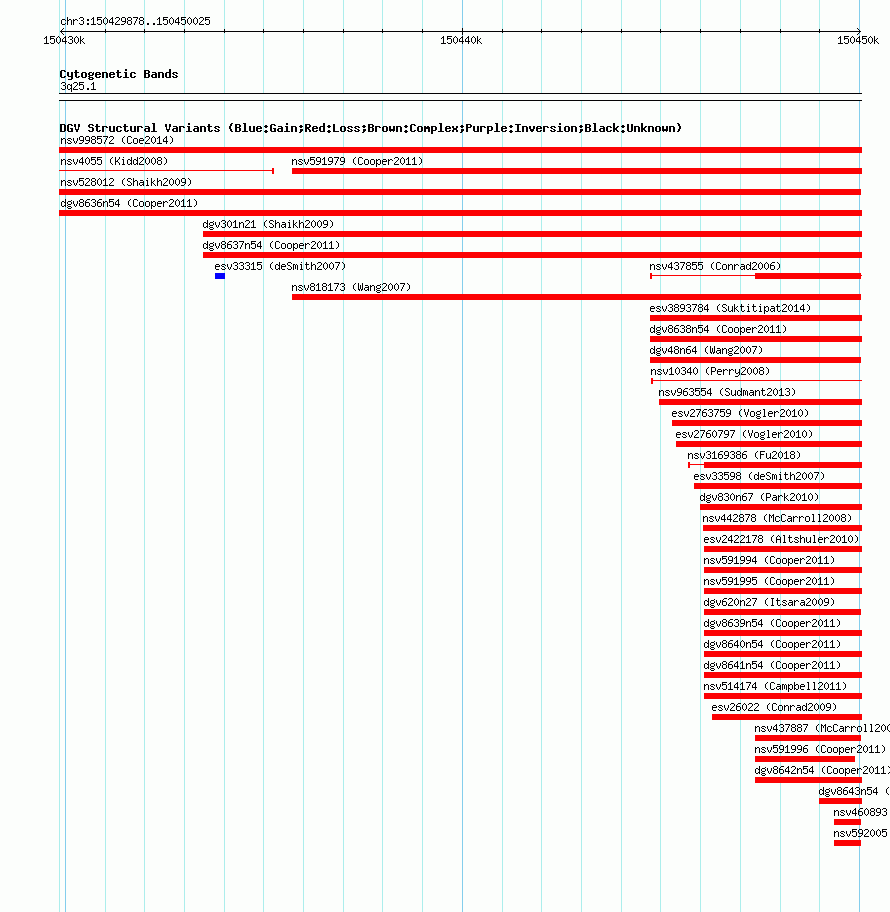Viewport: 890px width, 912px height.
Task: Click the 150450k ruler marker
Action: coord(858,40)
